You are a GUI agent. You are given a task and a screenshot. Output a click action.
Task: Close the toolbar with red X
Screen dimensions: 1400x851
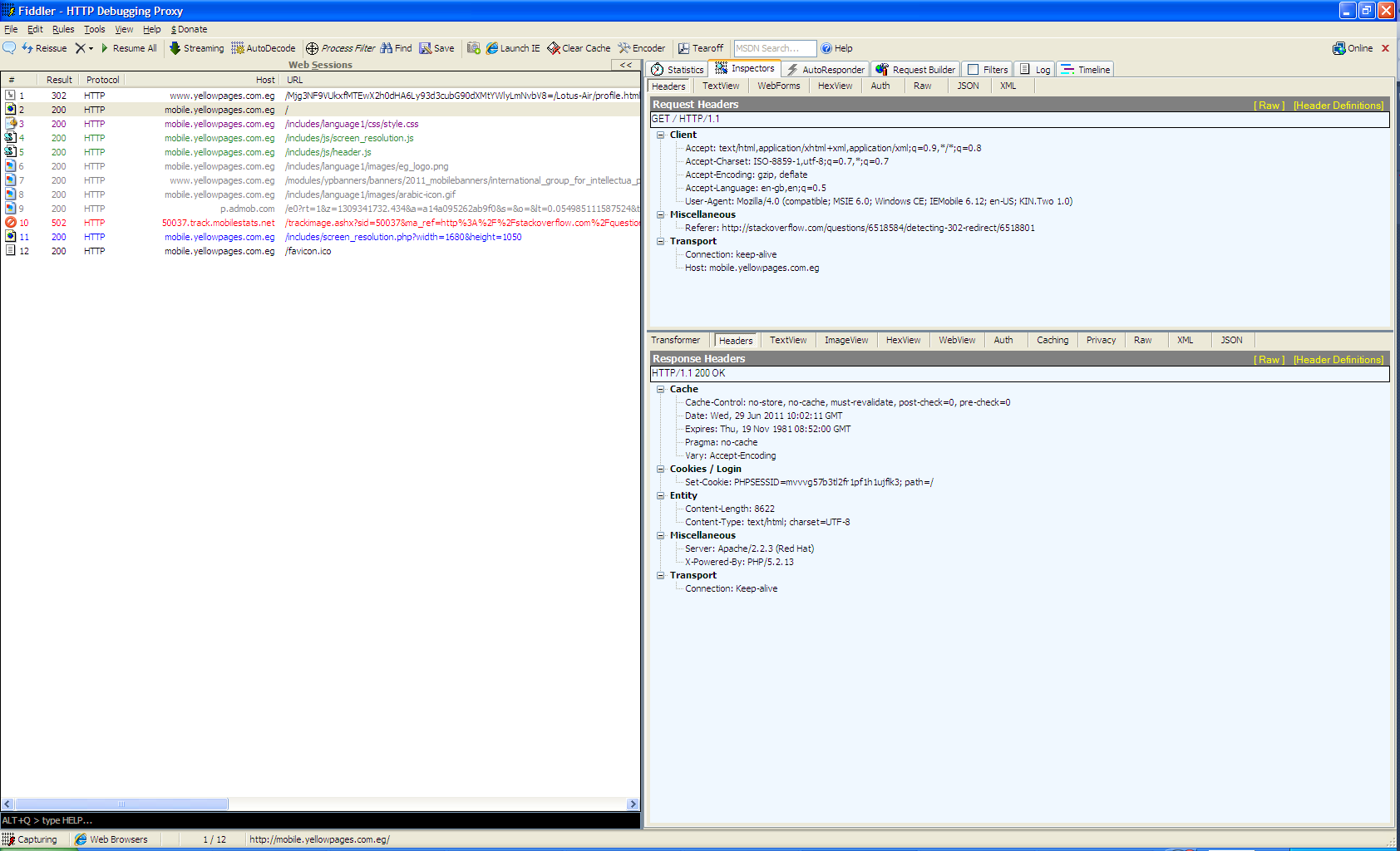[x=1386, y=48]
